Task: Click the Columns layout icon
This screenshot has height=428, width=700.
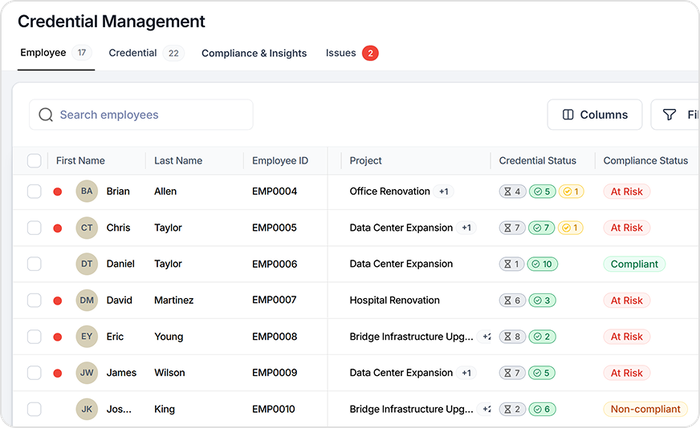Action: (568, 115)
